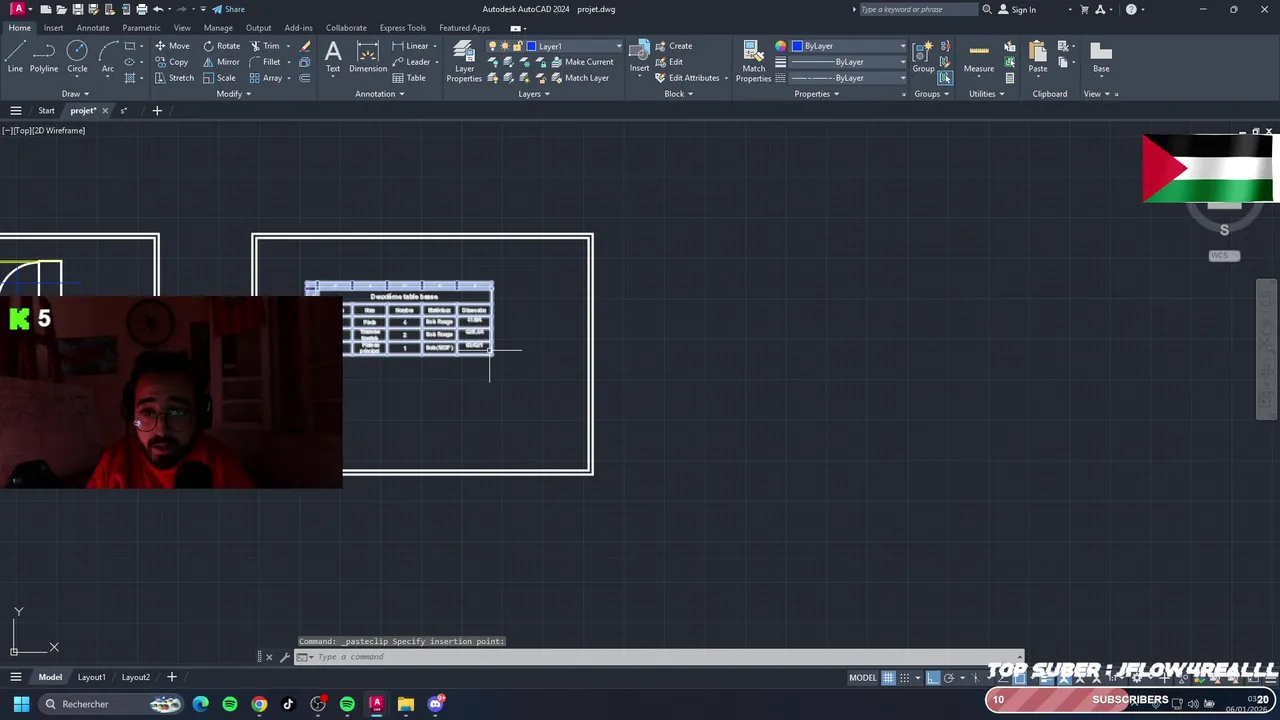Viewport: 1280px width, 720px height.
Task: Select the multiline Text tool
Action: (x=333, y=57)
